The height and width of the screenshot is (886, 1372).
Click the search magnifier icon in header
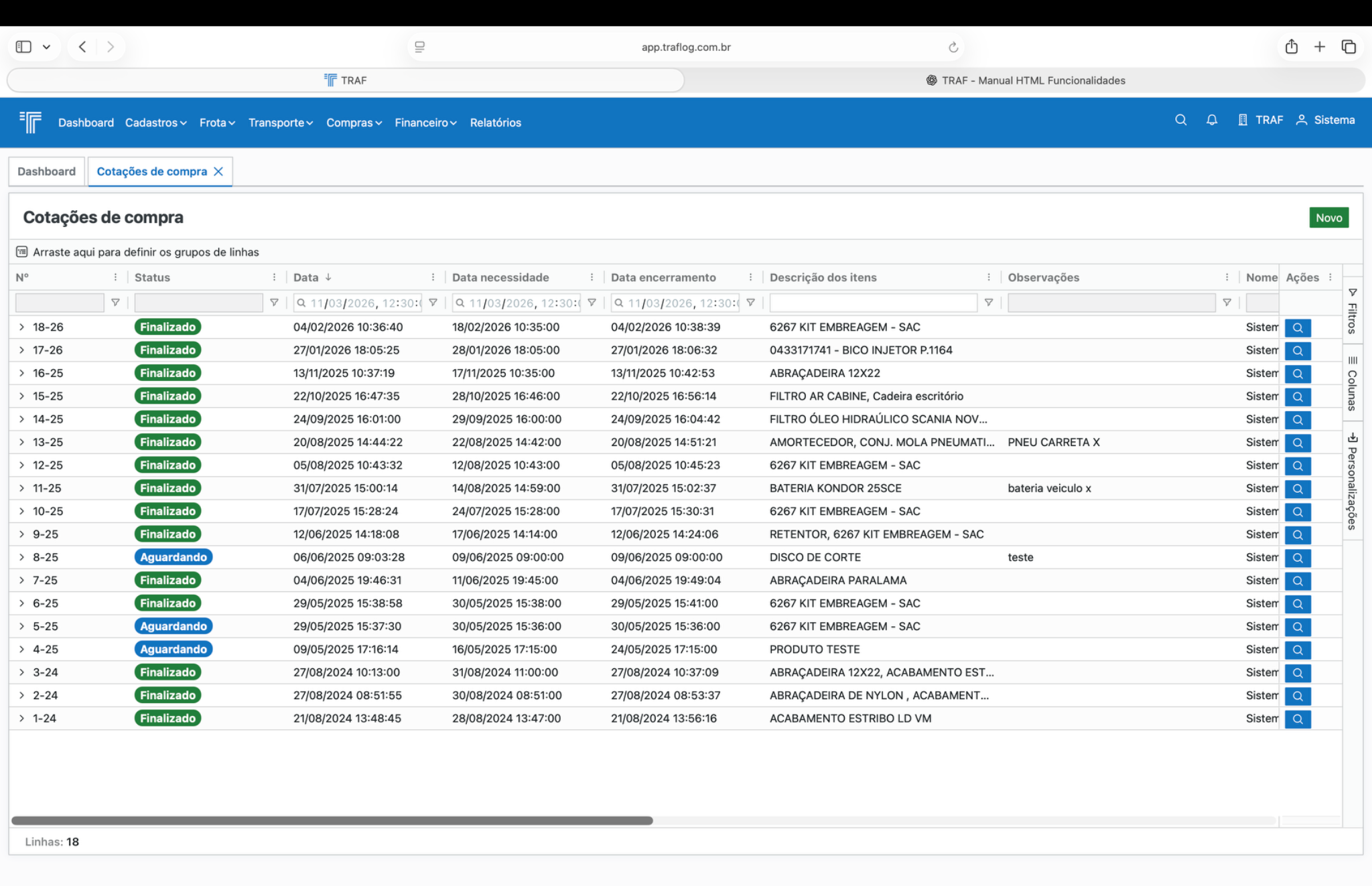[1180, 120]
